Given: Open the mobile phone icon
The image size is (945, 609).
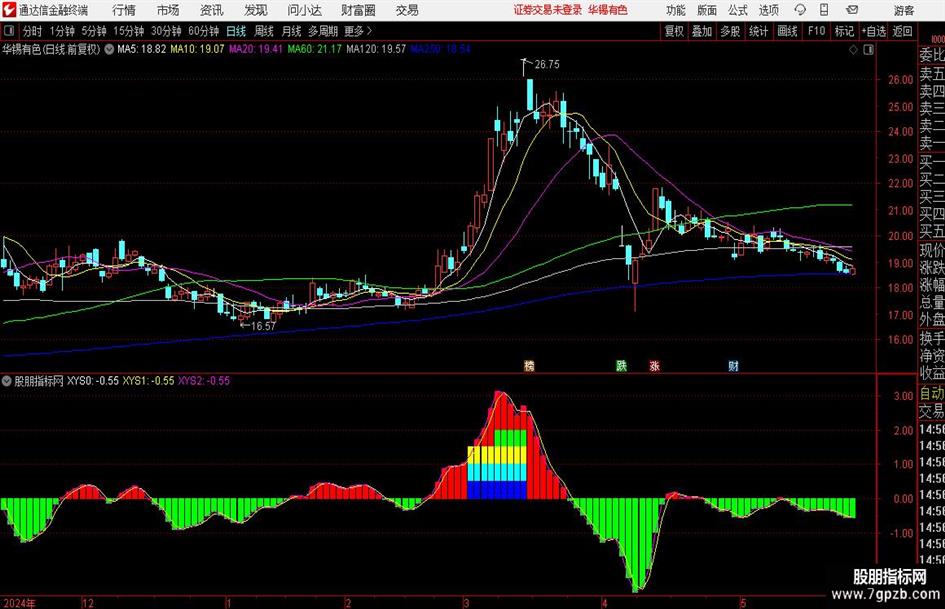Looking at the screenshot, I should (x=824, y=10).
